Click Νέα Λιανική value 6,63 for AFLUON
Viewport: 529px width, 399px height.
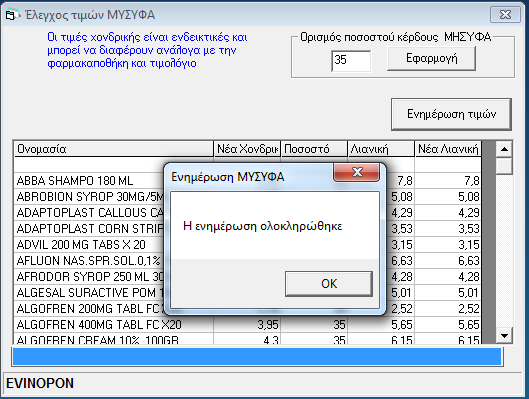point(448,261)
